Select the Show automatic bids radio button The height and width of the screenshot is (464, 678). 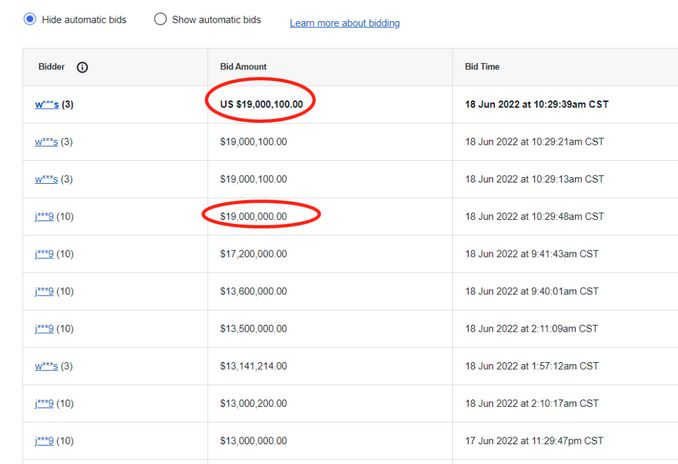(x=160, y=19)
